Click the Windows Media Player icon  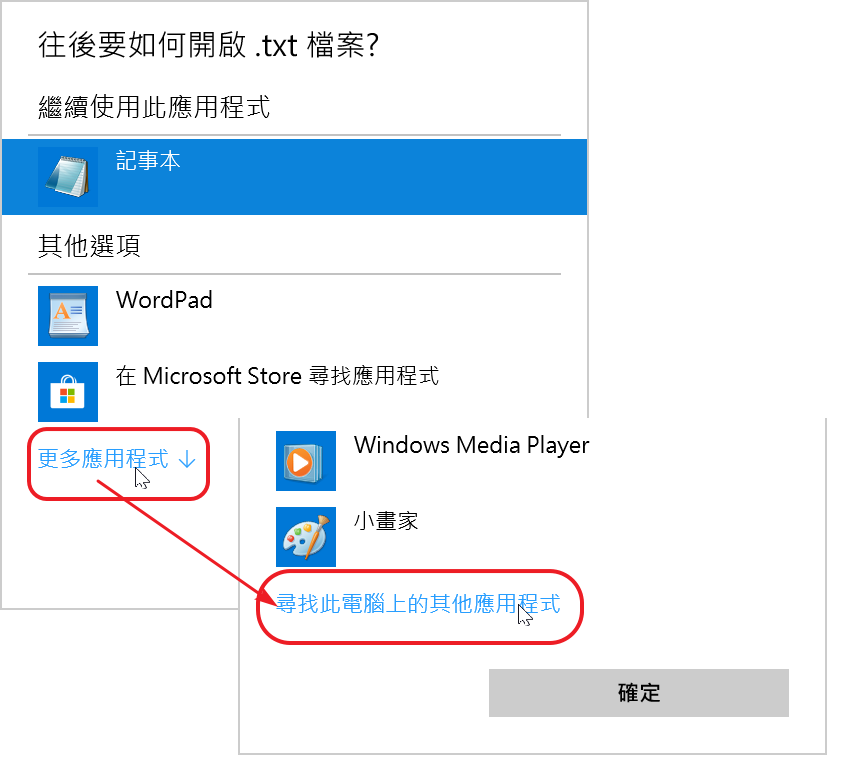(x=306, y=461)
